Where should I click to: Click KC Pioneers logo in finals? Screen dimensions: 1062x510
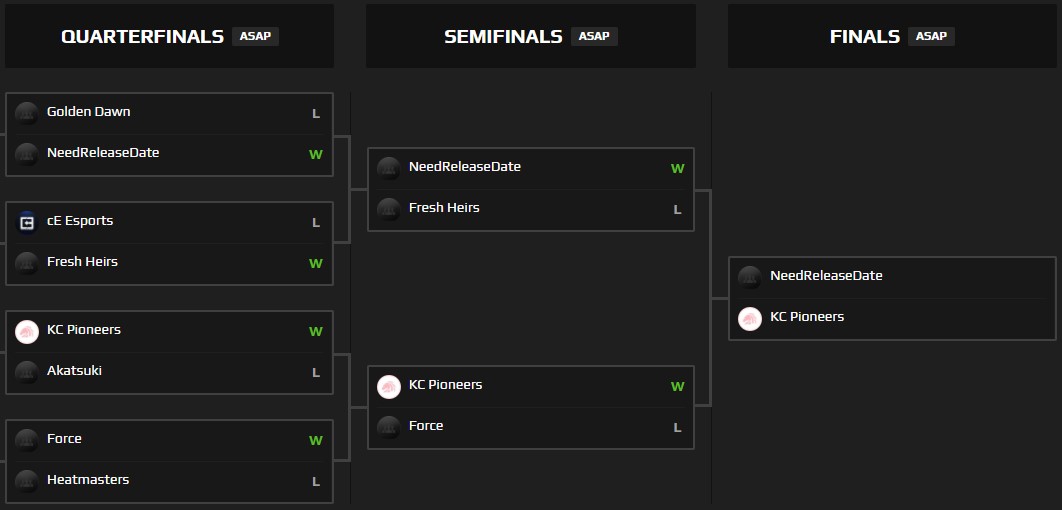(x=750, y=318)
